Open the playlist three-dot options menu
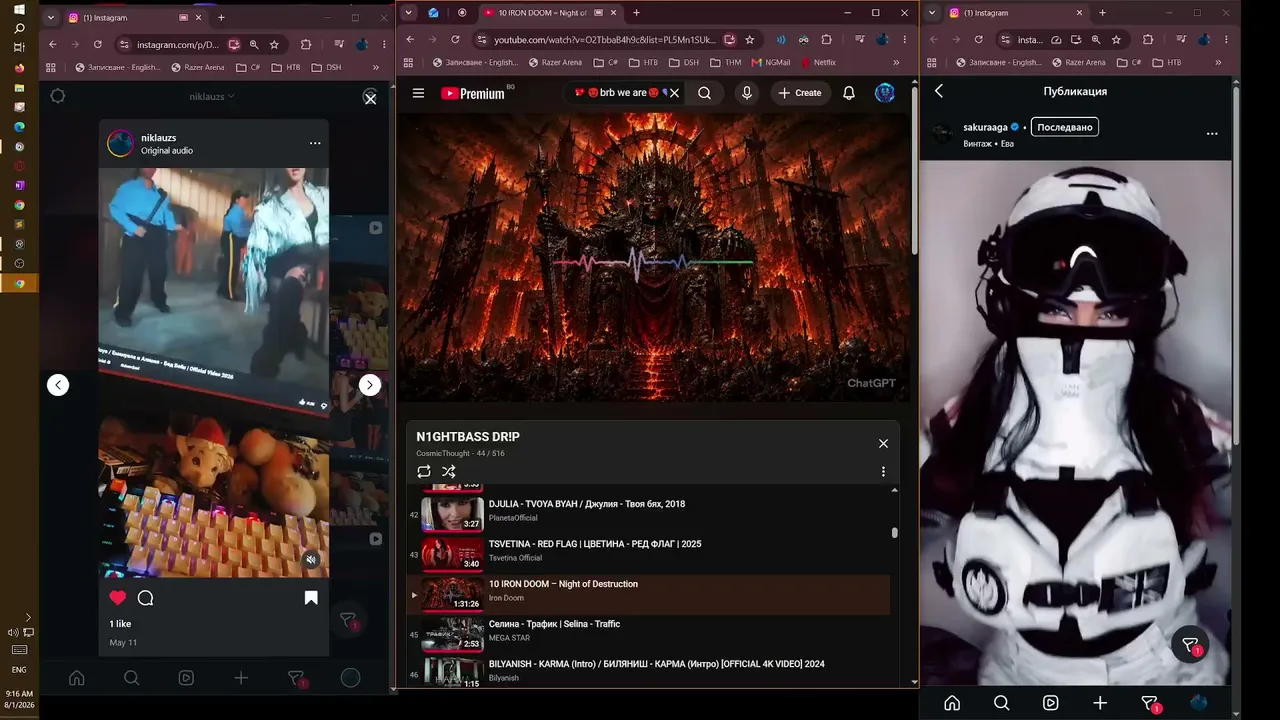This screenshot has width=1280, height=720. tap(883, 472)
